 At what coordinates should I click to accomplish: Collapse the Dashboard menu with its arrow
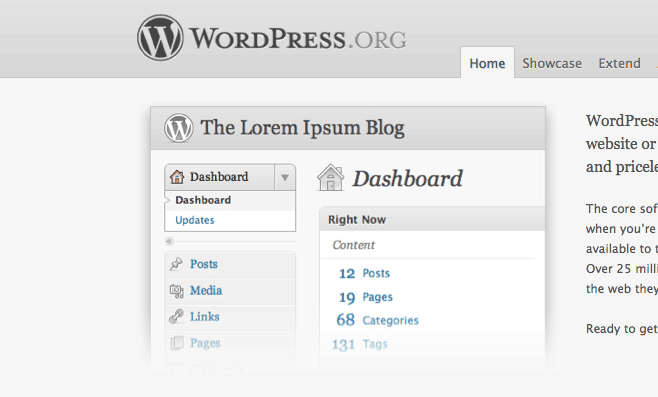coord(285,178)
